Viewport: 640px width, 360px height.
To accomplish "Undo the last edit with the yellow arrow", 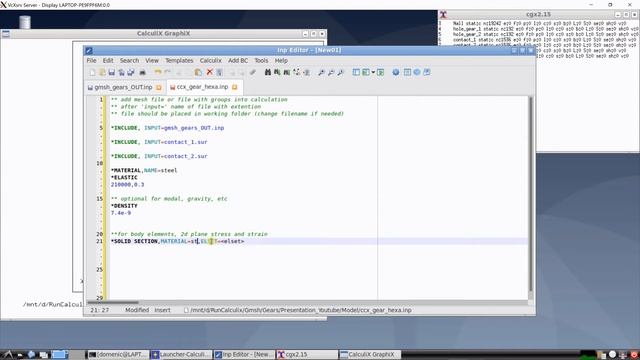I will [158, 72].
